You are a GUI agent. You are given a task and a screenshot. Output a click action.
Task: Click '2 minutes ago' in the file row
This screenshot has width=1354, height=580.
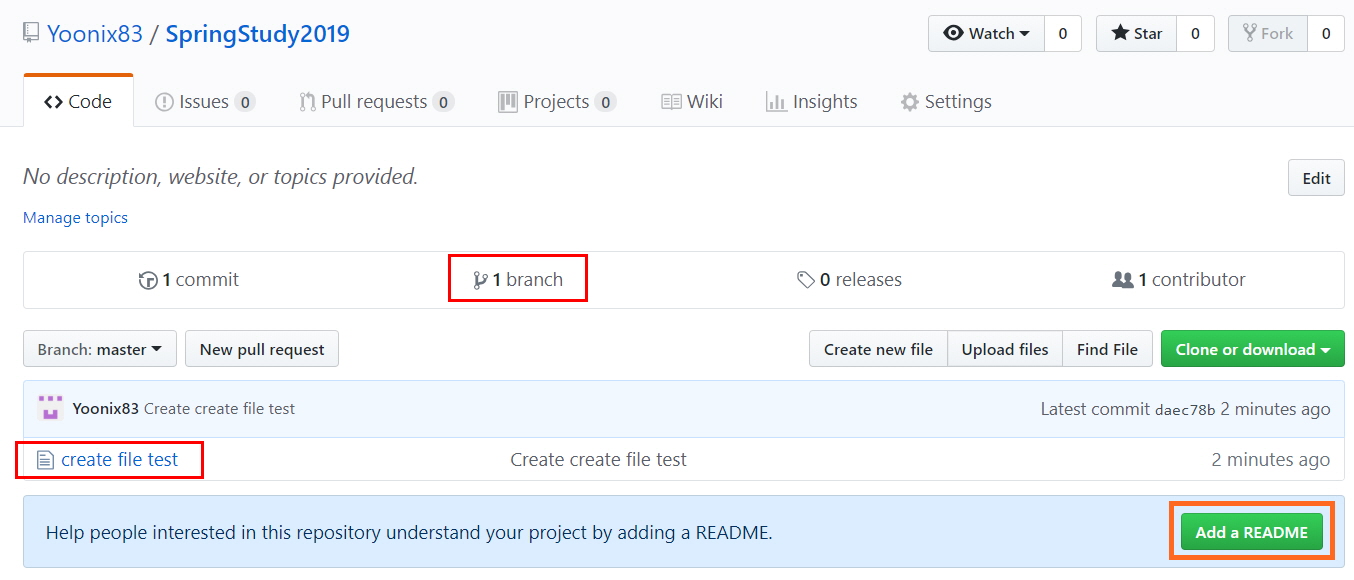(1270, 460)
